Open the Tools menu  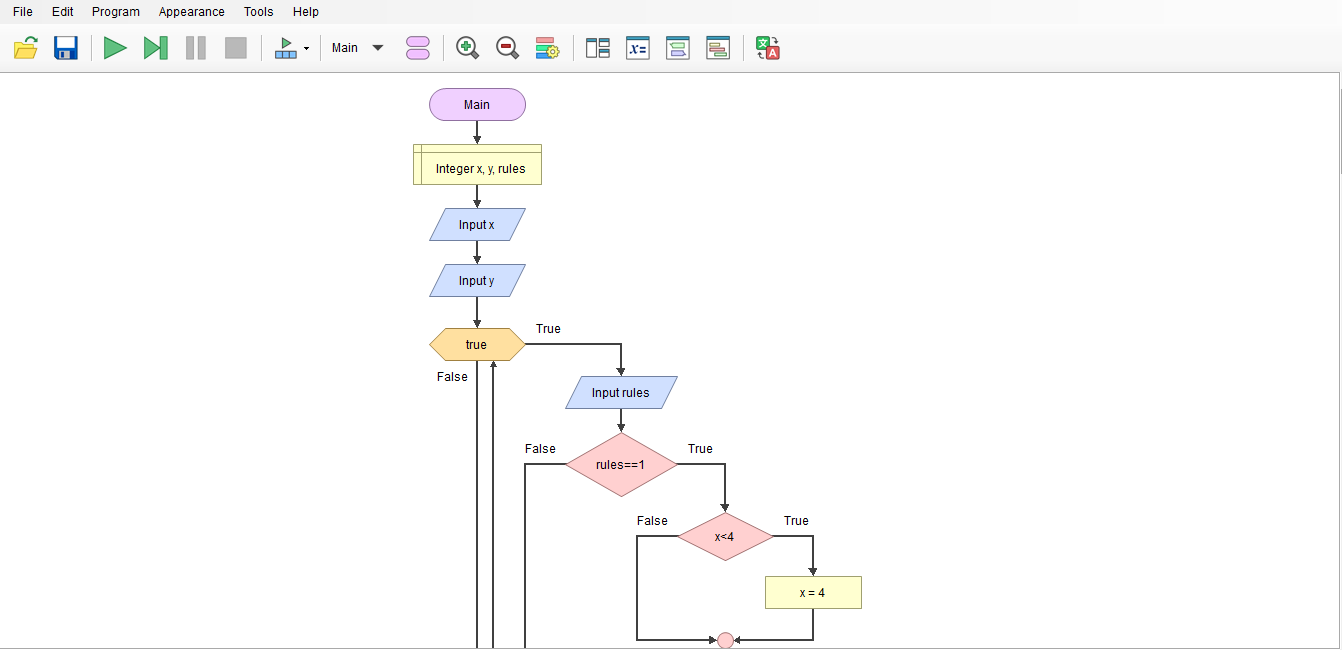coord(259,12)
